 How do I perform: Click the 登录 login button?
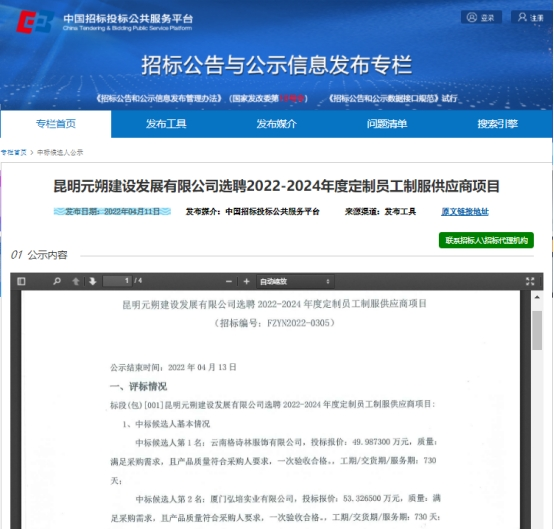click(481, 17)
